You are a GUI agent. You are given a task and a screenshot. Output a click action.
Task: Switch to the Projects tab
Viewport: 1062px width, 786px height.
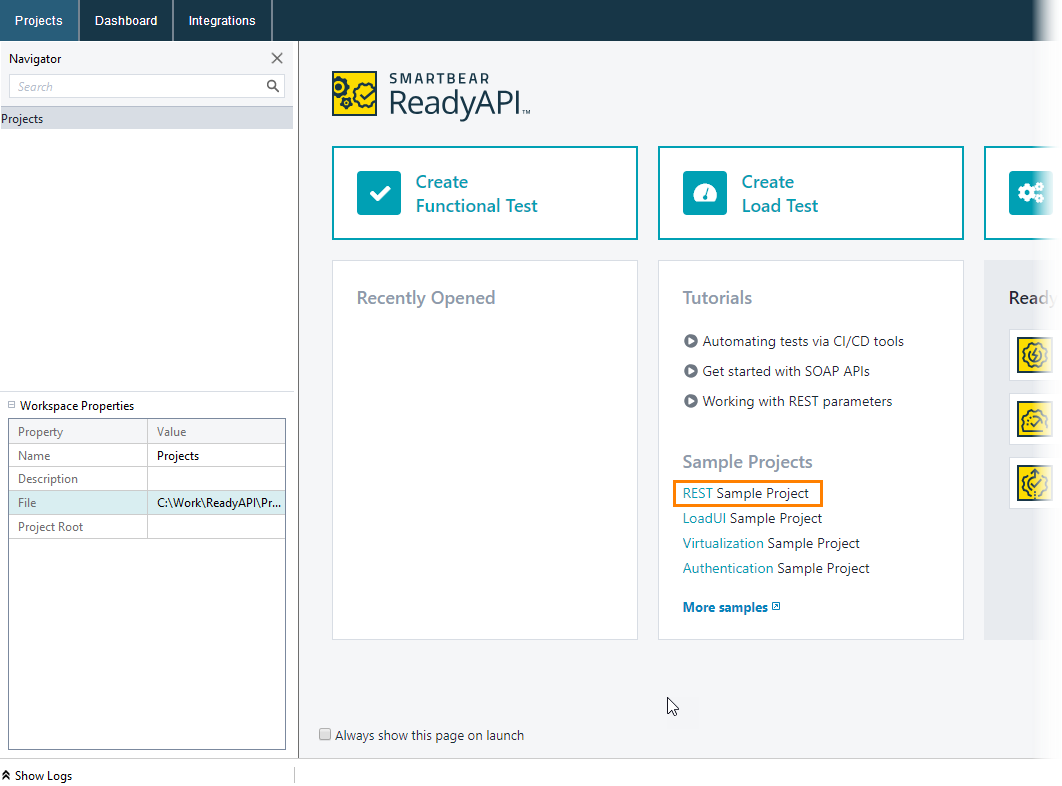point(39,20)
